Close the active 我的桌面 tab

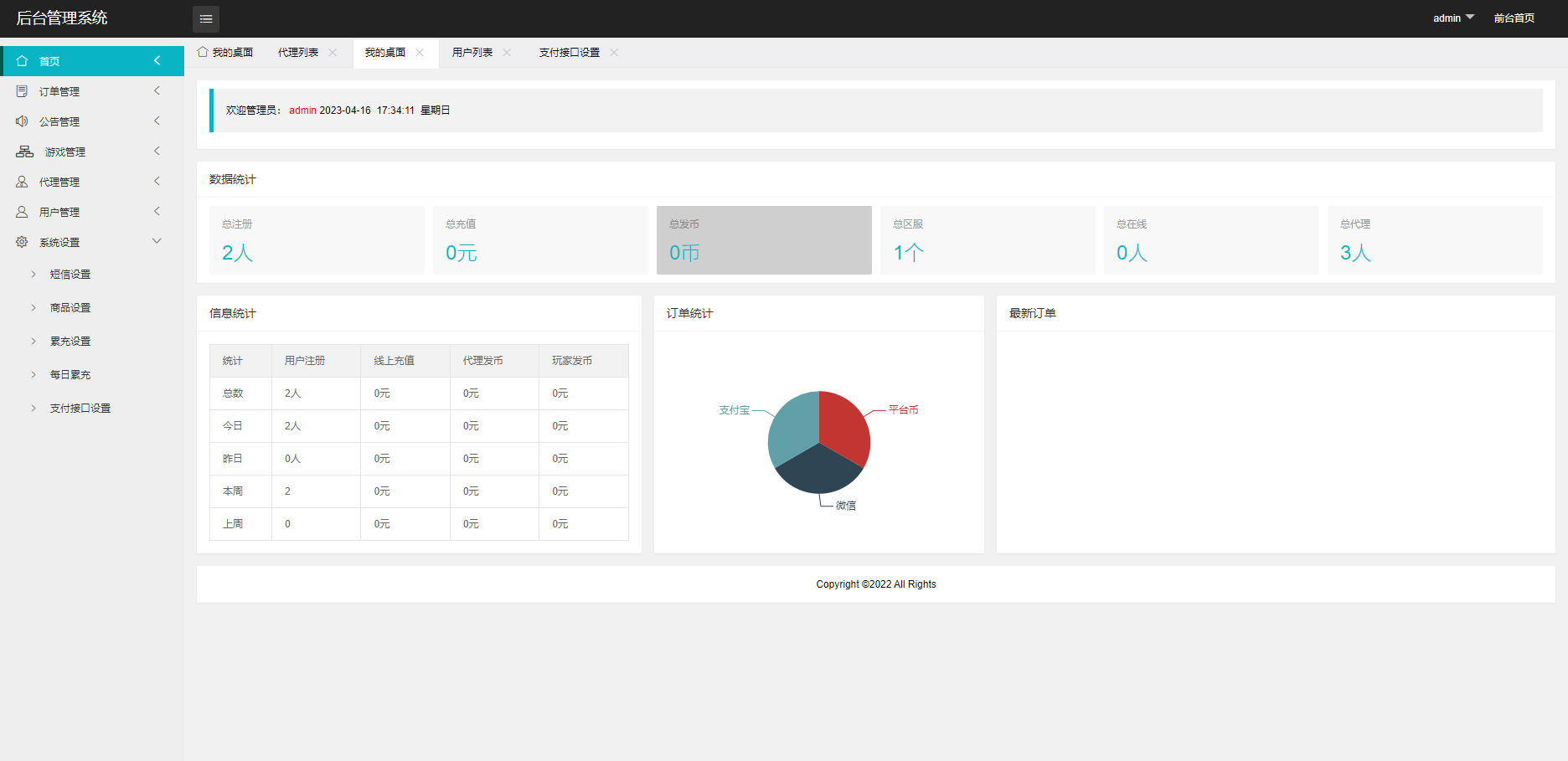420,52
